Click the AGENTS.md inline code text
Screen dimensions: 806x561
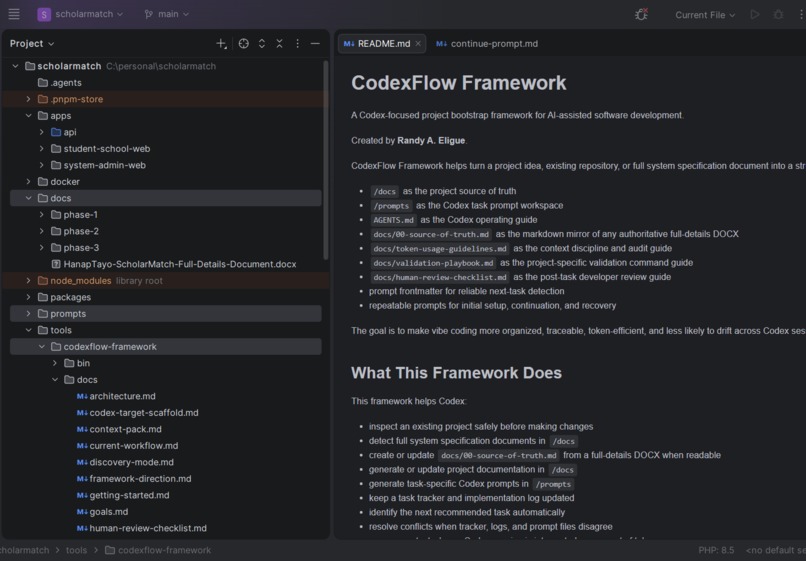pos(393,220)
